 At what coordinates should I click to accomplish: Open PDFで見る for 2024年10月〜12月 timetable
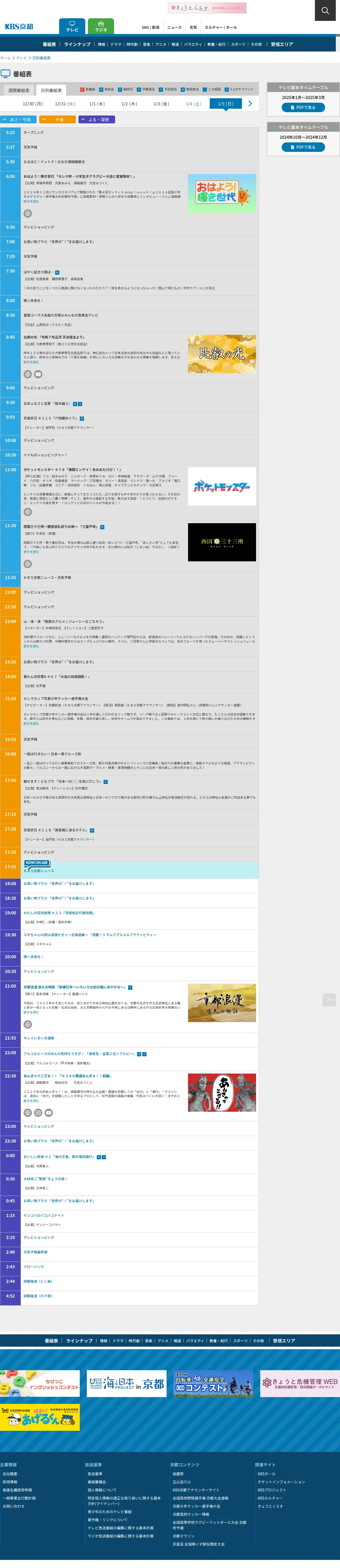click(x=303, y=147)
